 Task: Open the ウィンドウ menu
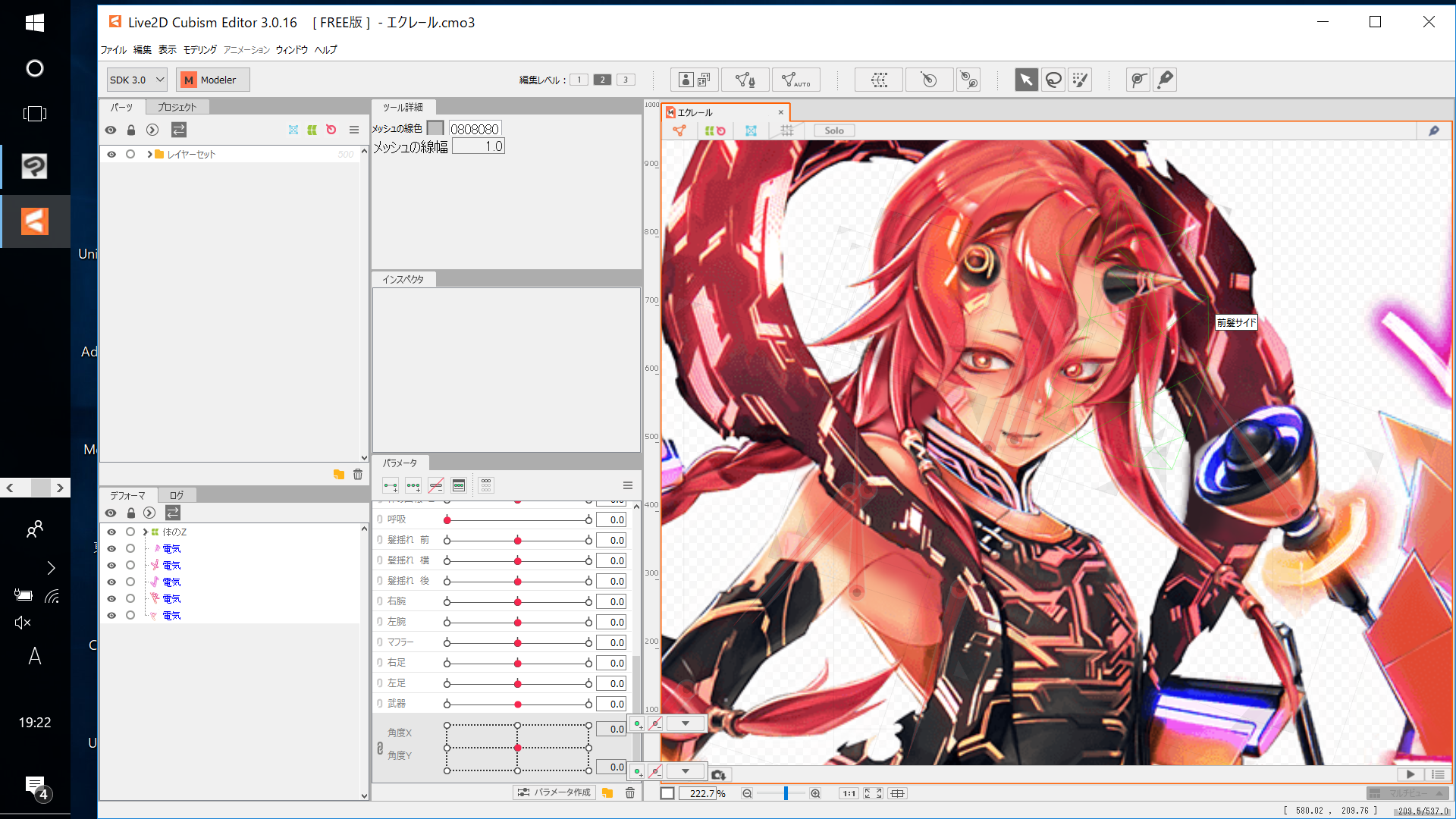292,50
